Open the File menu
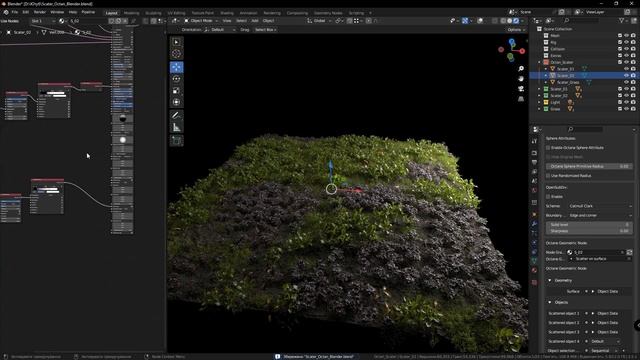The image size is (640, 360). point(15,12)
